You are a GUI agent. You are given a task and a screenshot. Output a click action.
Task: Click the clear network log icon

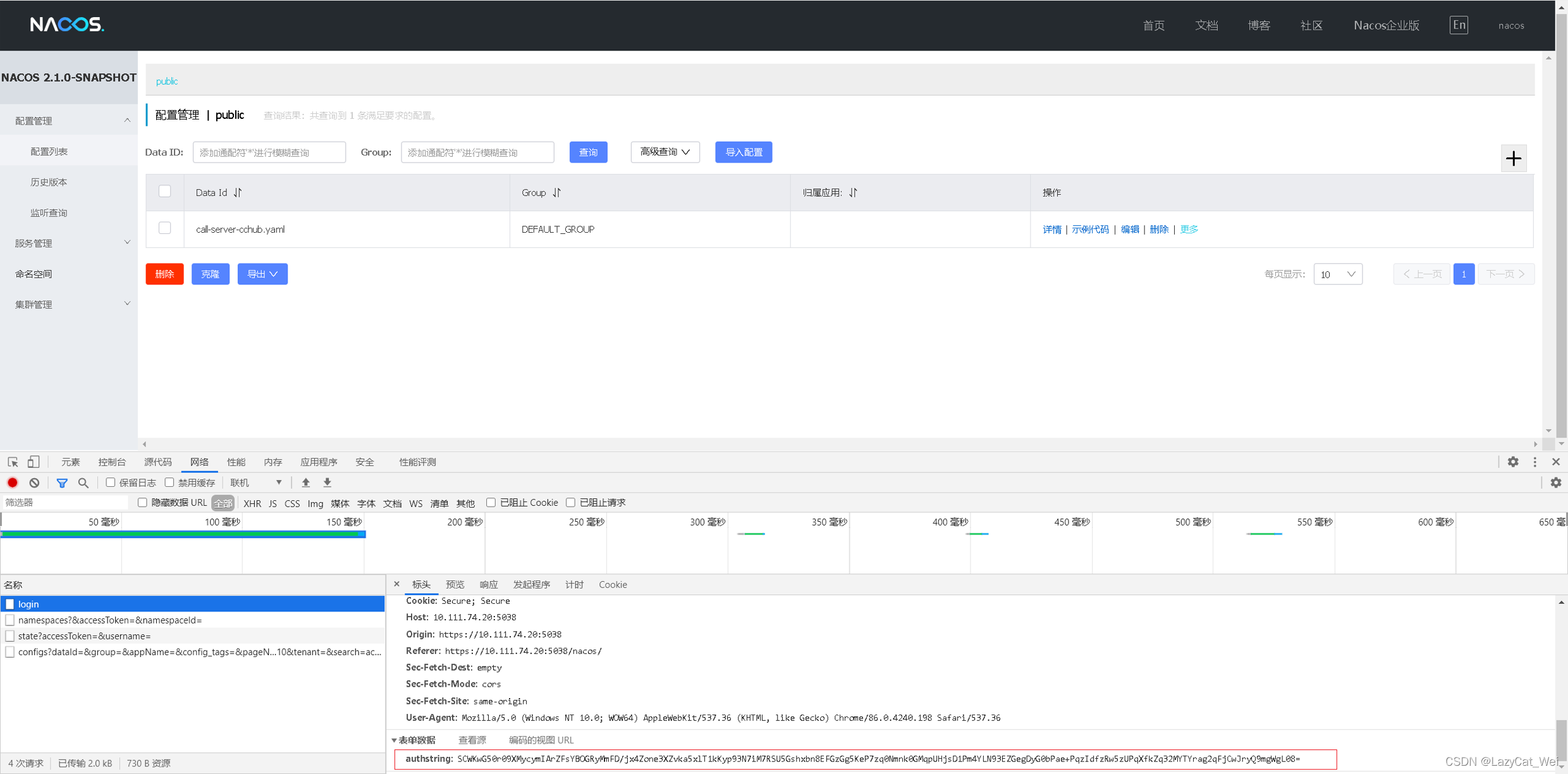(x=34, y=482)
